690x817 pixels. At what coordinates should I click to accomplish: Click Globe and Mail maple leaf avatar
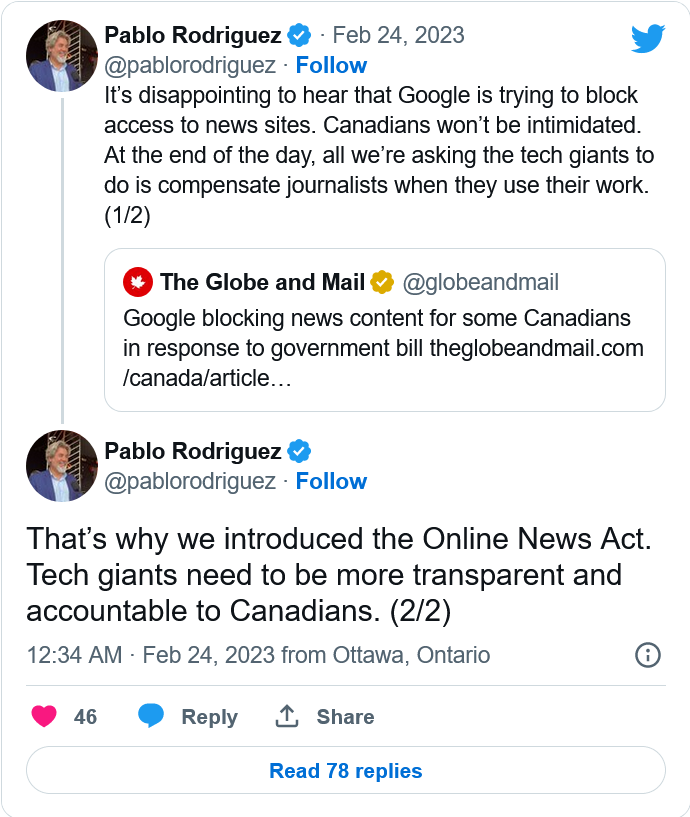[138, 282]
